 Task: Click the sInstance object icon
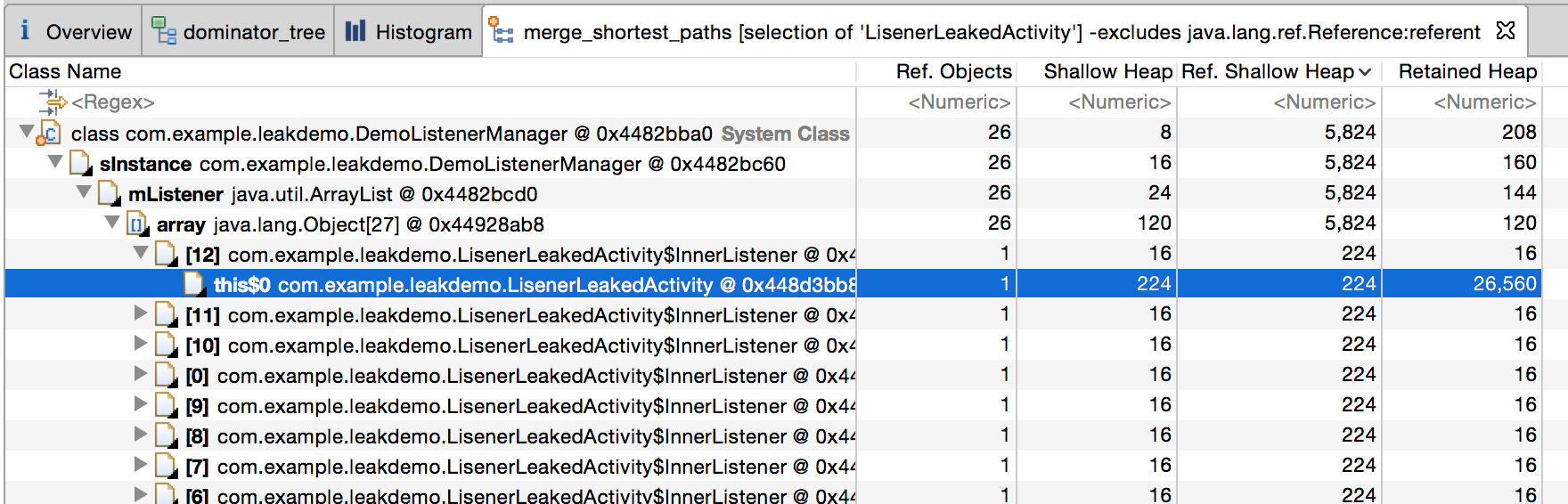[80, 164]
